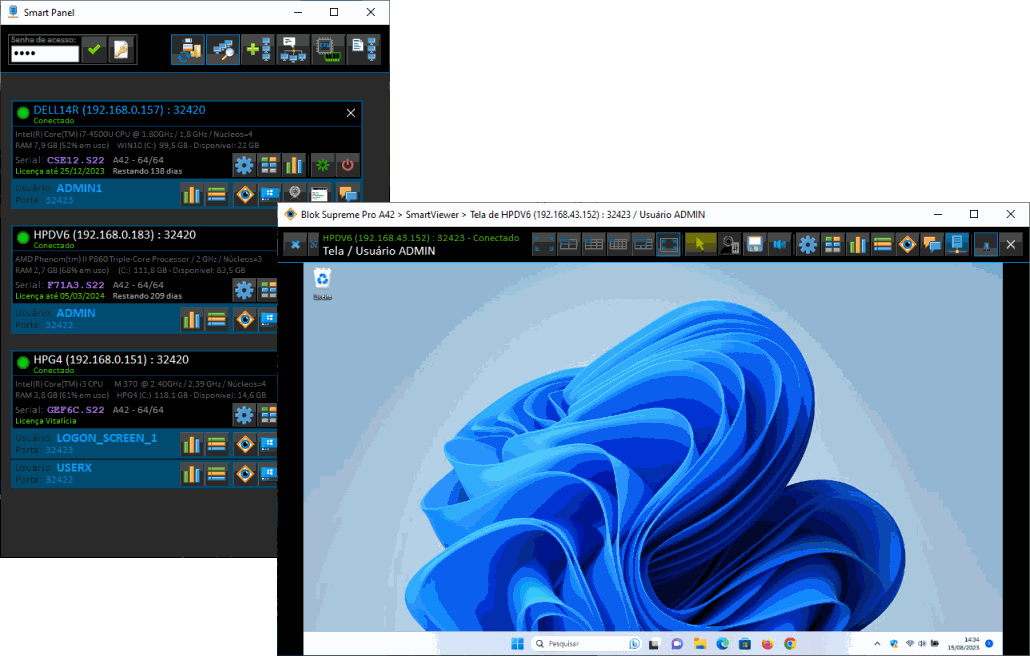
Task: Click the ADMIN1 user name
Action: (79, 188)
